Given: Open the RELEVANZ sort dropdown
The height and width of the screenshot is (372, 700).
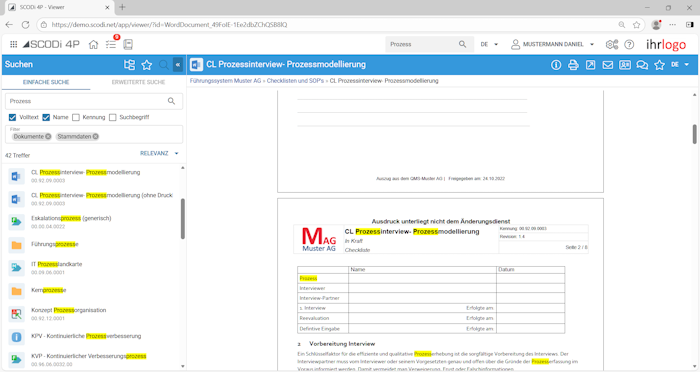Looking at the screenshot, I should [x=159, y=154].
